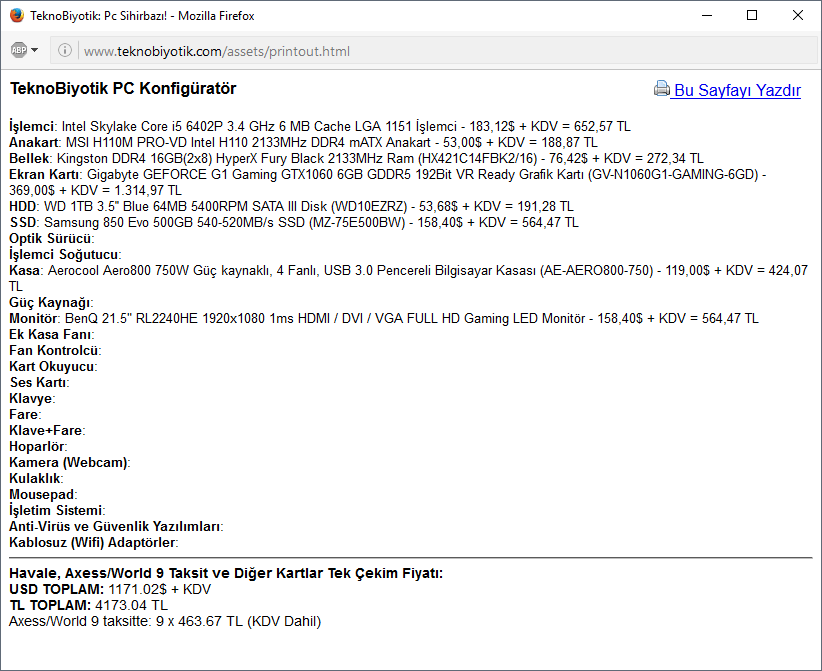
Task: Click the Fan Kontrolcü label
Action: [x=53, y=350]
